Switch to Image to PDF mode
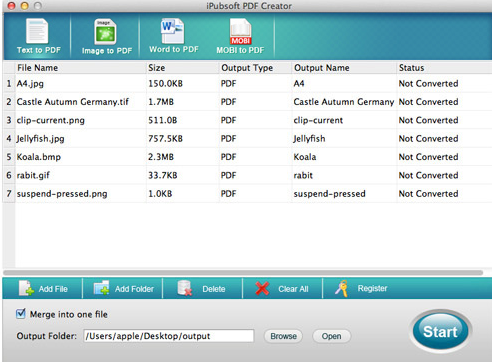The width and height of the screenshot is (492, 362). (x=105, y=32)
